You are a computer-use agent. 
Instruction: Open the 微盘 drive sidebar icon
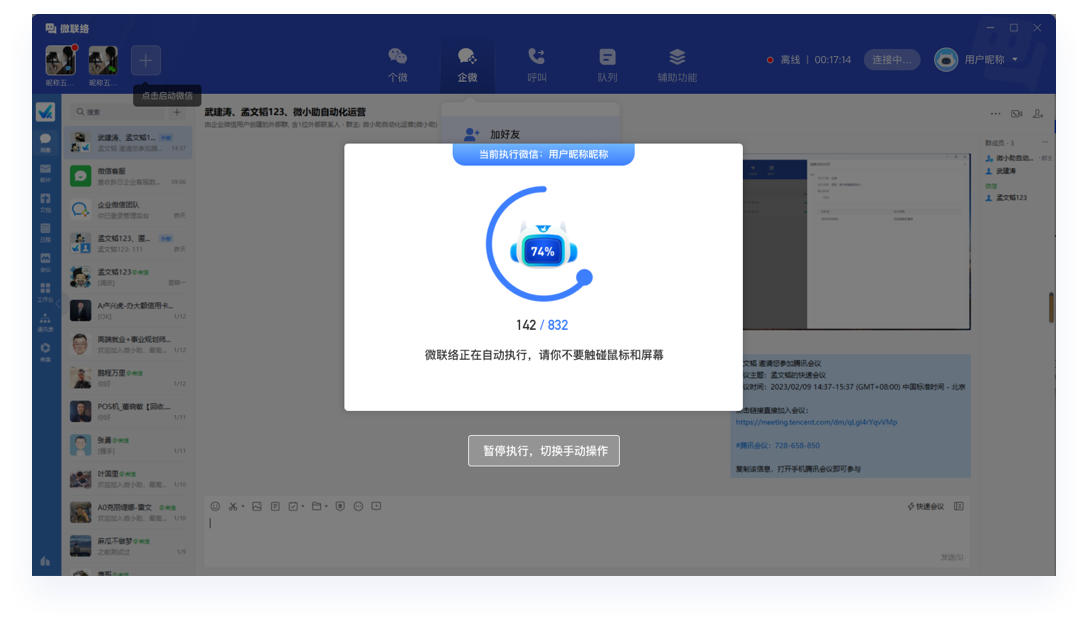[45, 352]
